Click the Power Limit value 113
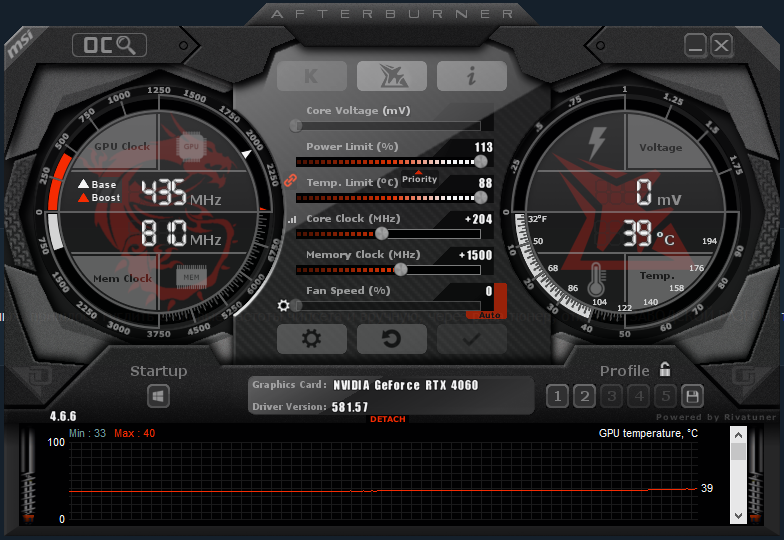Image resolution: width=784 pixels, height=540 pixels. (x=484, y=147)
